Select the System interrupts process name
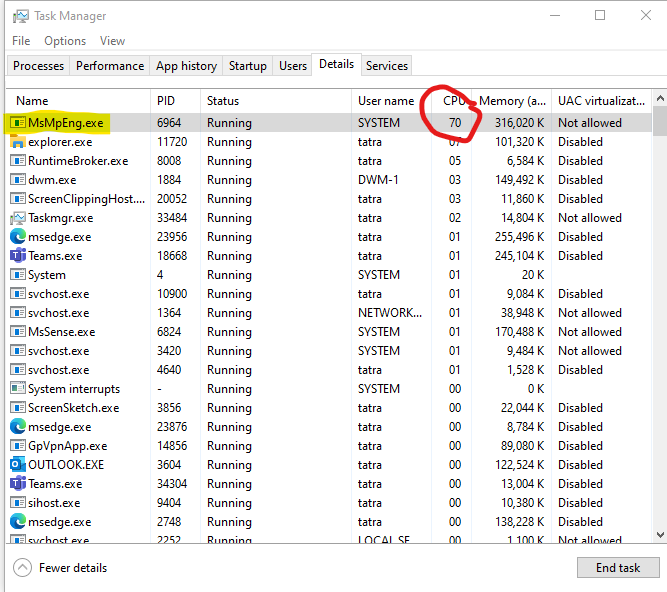Image resolution: width=667 pixels, height=592 pixels. 74,389
